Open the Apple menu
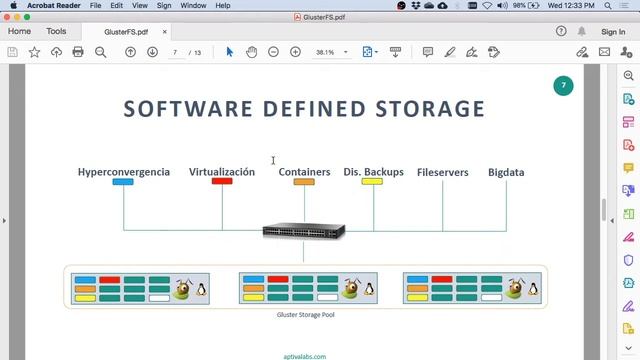 (13, 5)
